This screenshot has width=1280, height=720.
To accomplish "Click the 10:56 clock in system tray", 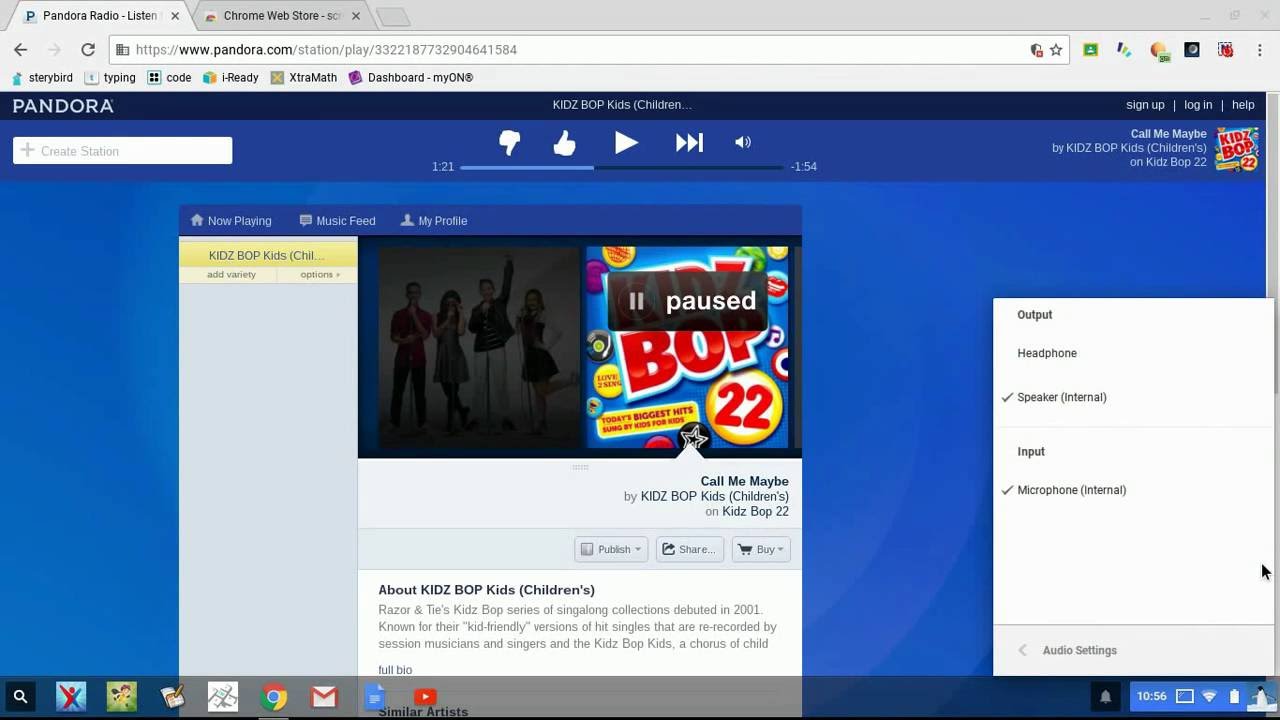I will pyautogui.click(x=1151, y=696).
